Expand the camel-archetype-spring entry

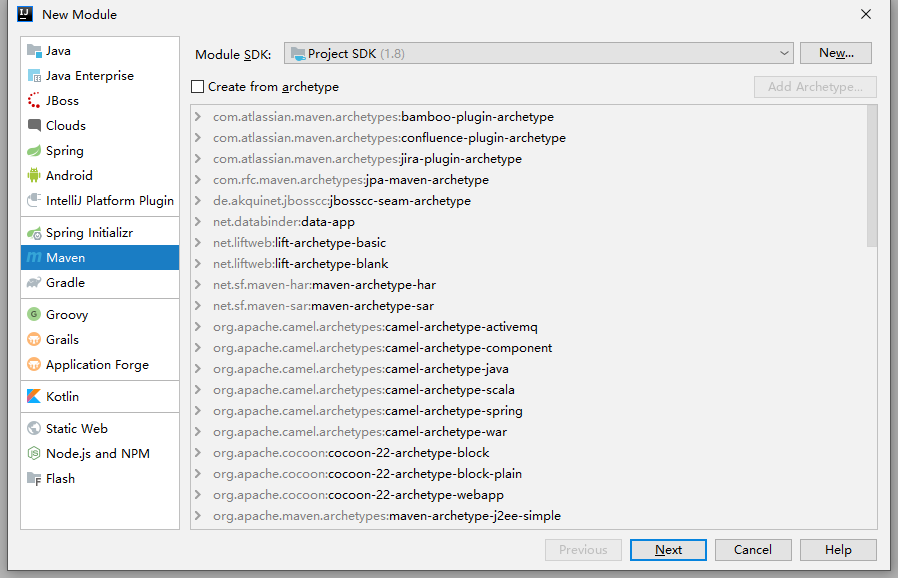click(x=198, y=411)
